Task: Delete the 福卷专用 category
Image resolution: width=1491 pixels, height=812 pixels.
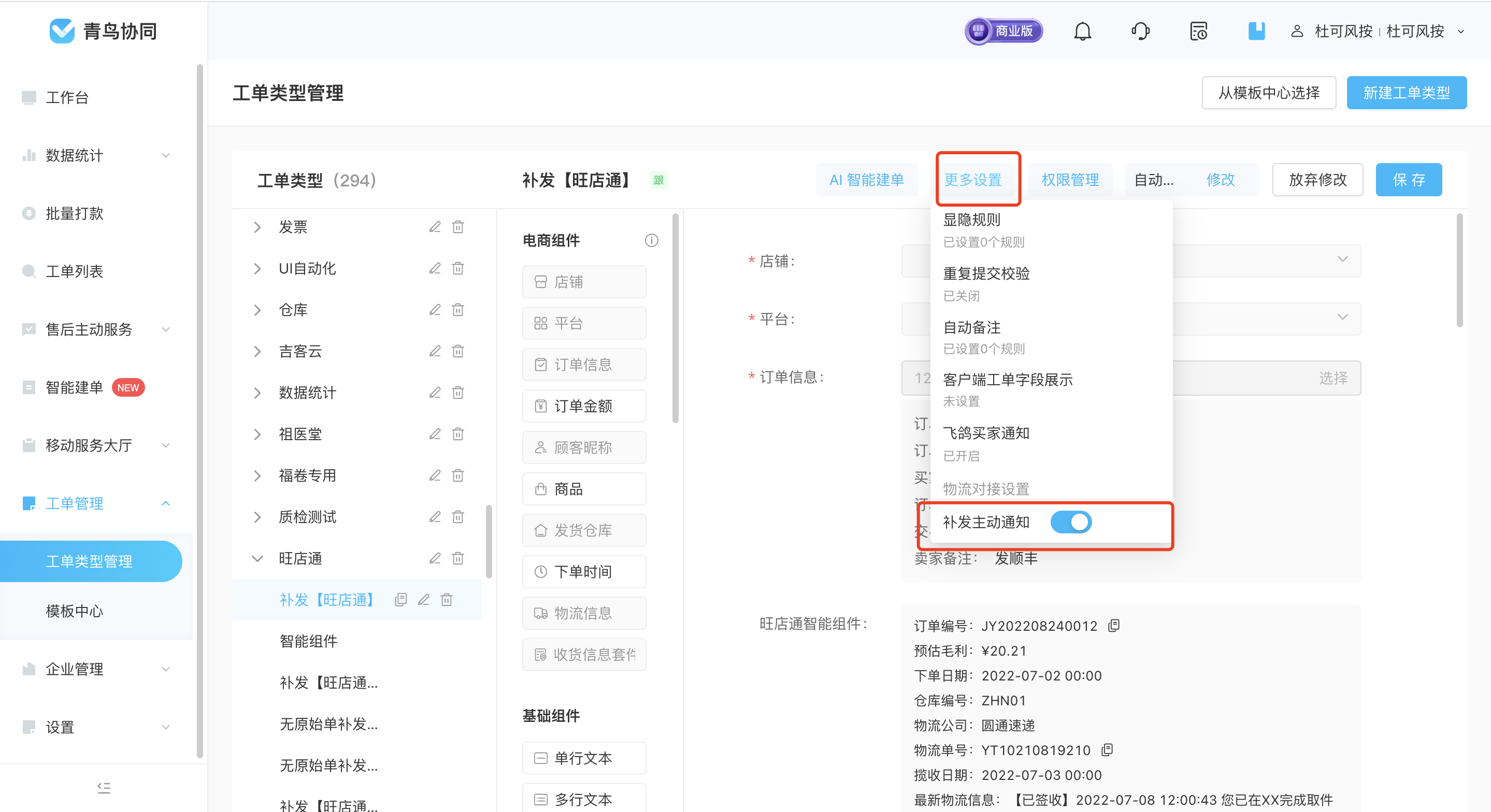Action: (x=458, y=476)
